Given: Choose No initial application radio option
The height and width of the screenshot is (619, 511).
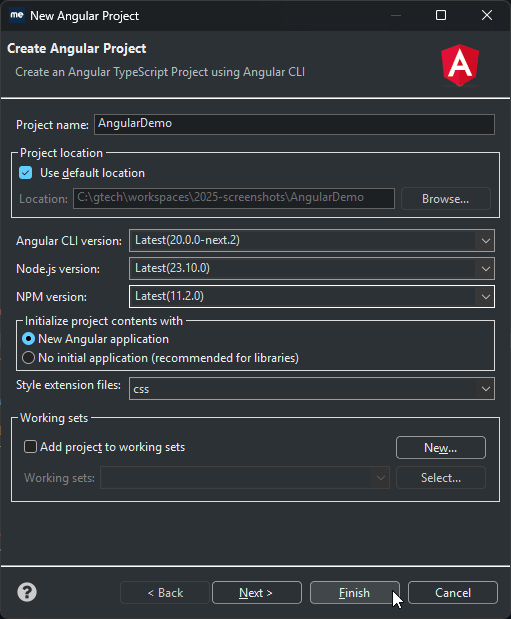Looking at the screenshot, I should 28,358.
